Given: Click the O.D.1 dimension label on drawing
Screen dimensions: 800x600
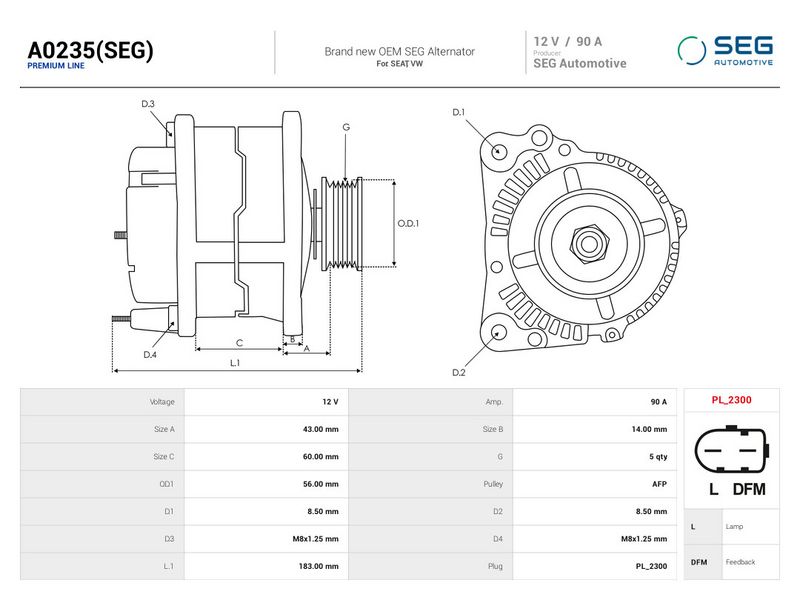Looking at the screenshot, I should tap(408, 223).
